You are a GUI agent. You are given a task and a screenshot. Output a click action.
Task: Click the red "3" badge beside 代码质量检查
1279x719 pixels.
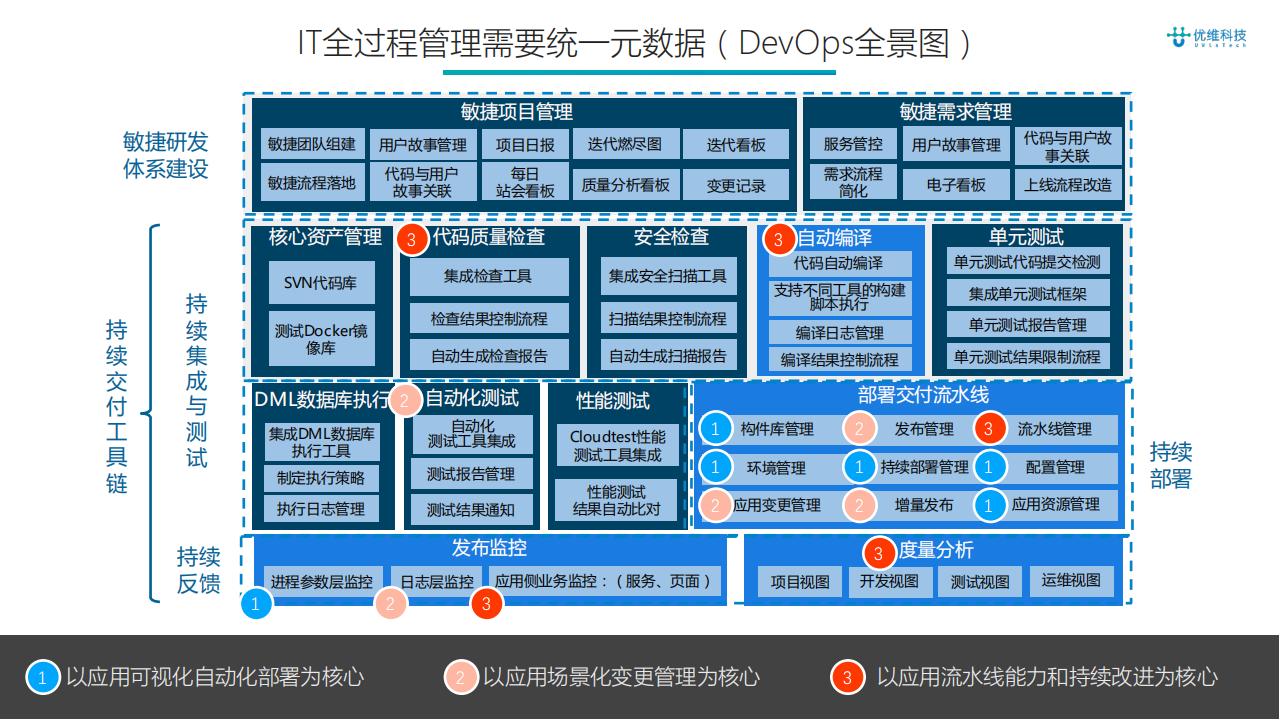tap(411, 240)
